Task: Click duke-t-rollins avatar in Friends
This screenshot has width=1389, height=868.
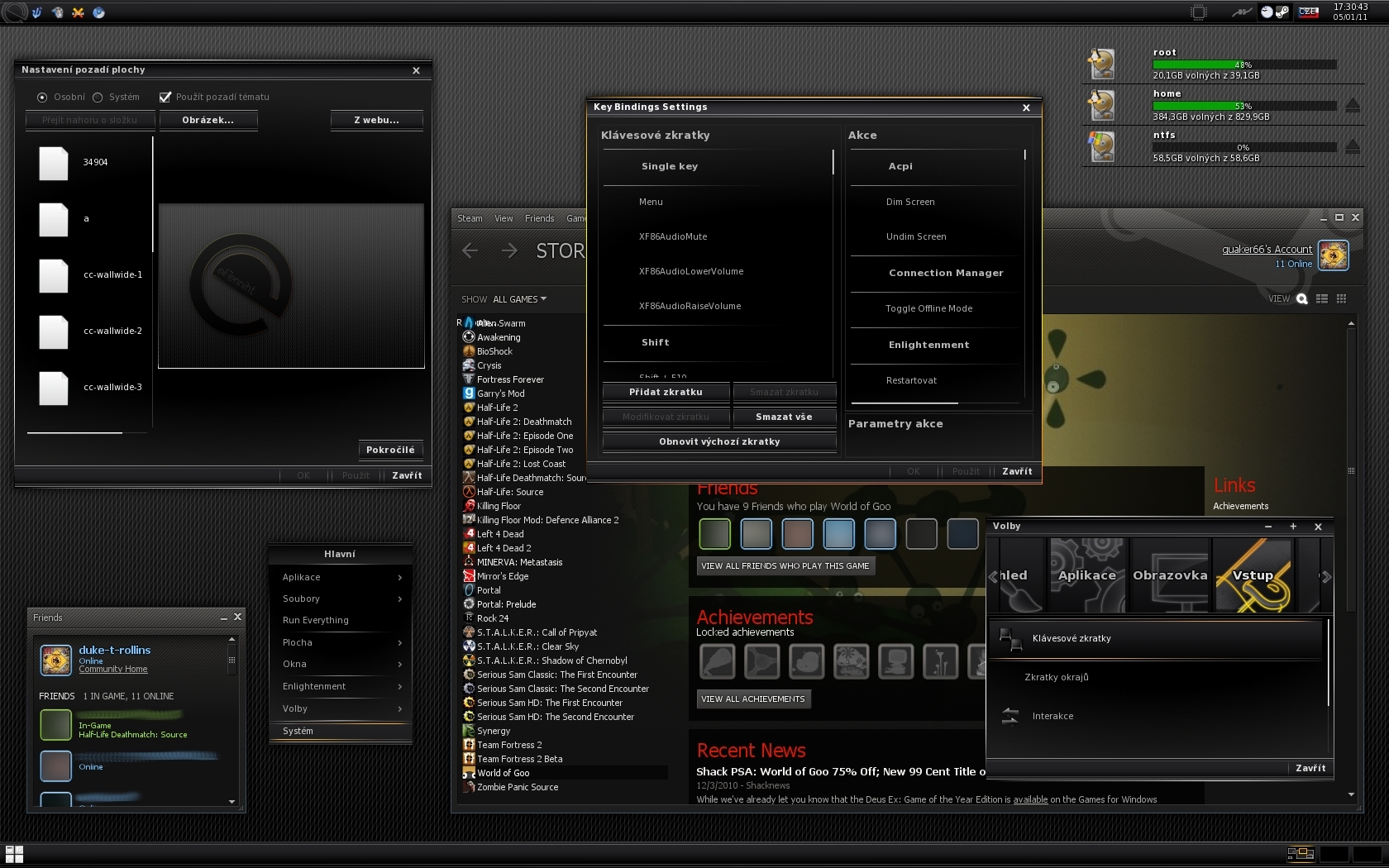Action: point(56,660)
